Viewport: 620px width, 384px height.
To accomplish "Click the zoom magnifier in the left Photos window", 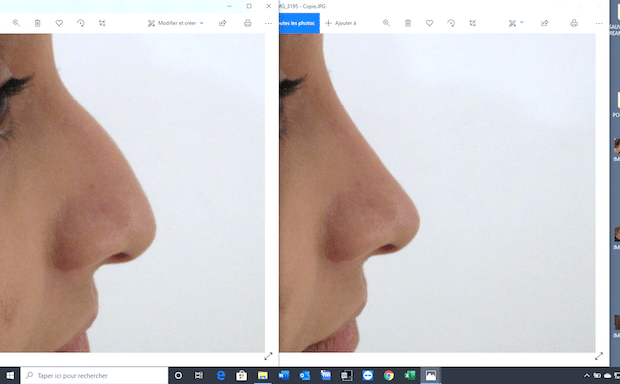I will tap(16, 23).
